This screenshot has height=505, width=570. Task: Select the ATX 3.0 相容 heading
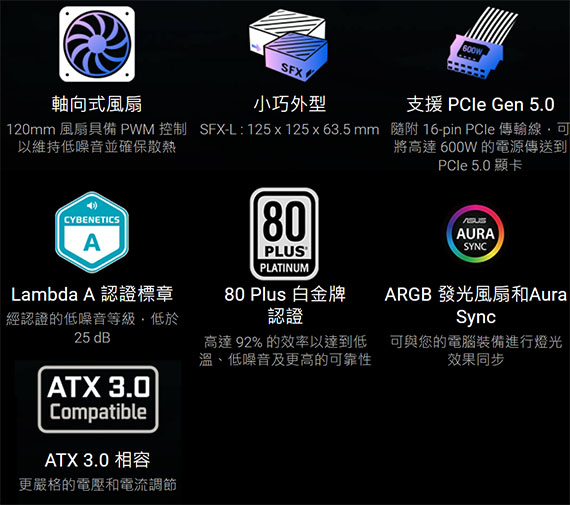point(97,460)
